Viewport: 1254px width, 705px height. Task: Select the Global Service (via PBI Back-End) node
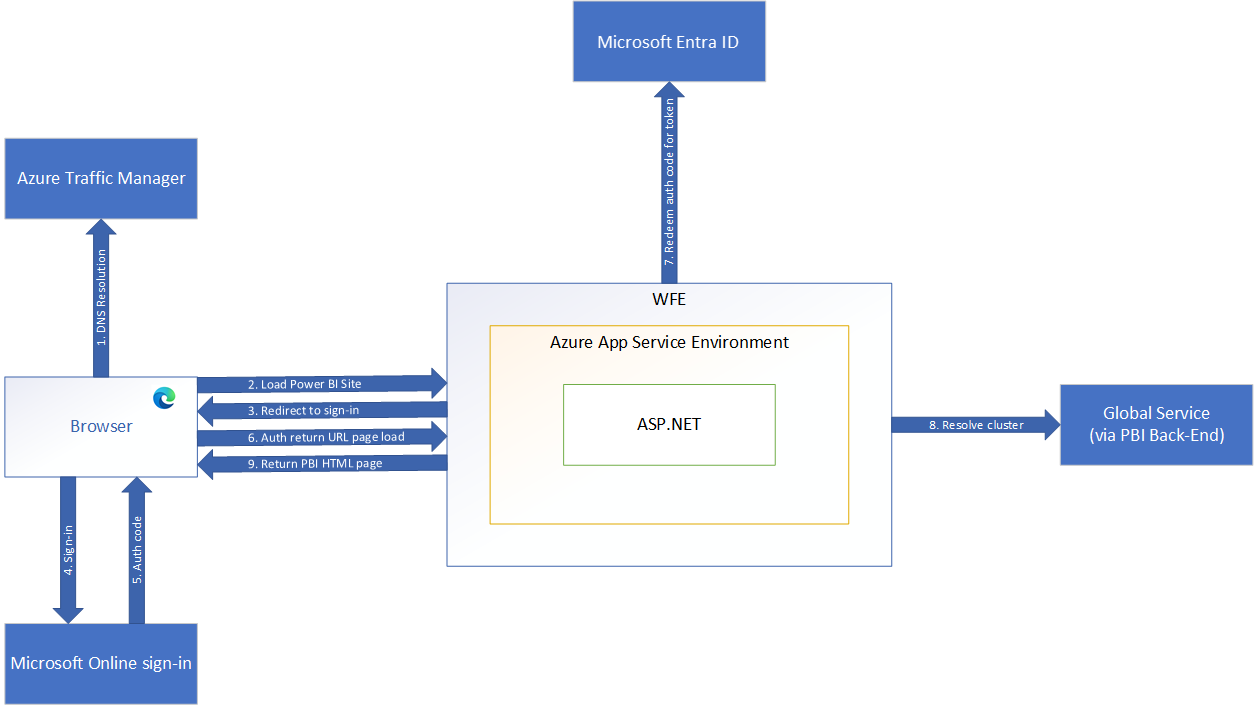[x=1155, y=424]
